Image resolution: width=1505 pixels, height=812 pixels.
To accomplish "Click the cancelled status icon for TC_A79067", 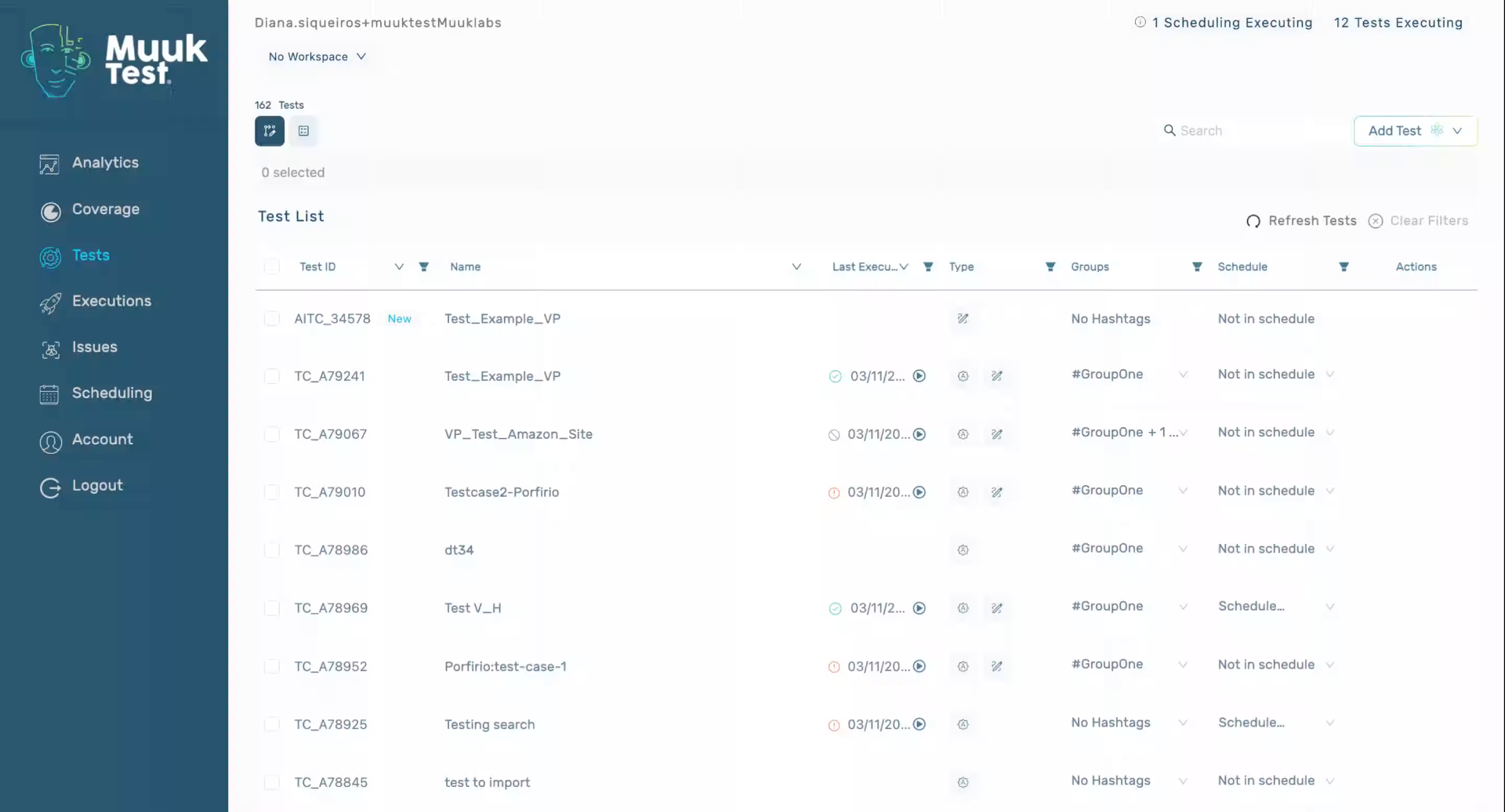I will click(x=834, y=435).
